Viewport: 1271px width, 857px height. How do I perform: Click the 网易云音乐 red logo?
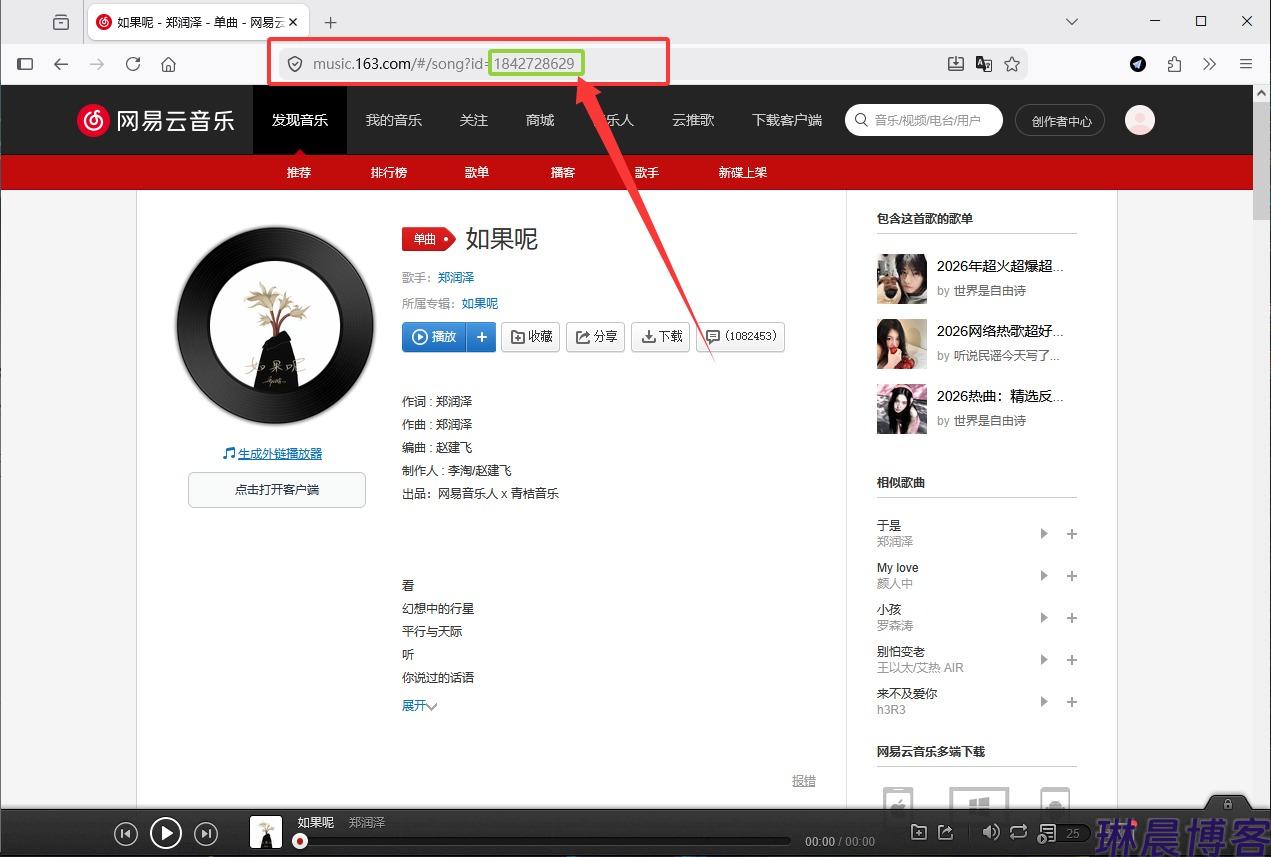click(x=155, y=119)
